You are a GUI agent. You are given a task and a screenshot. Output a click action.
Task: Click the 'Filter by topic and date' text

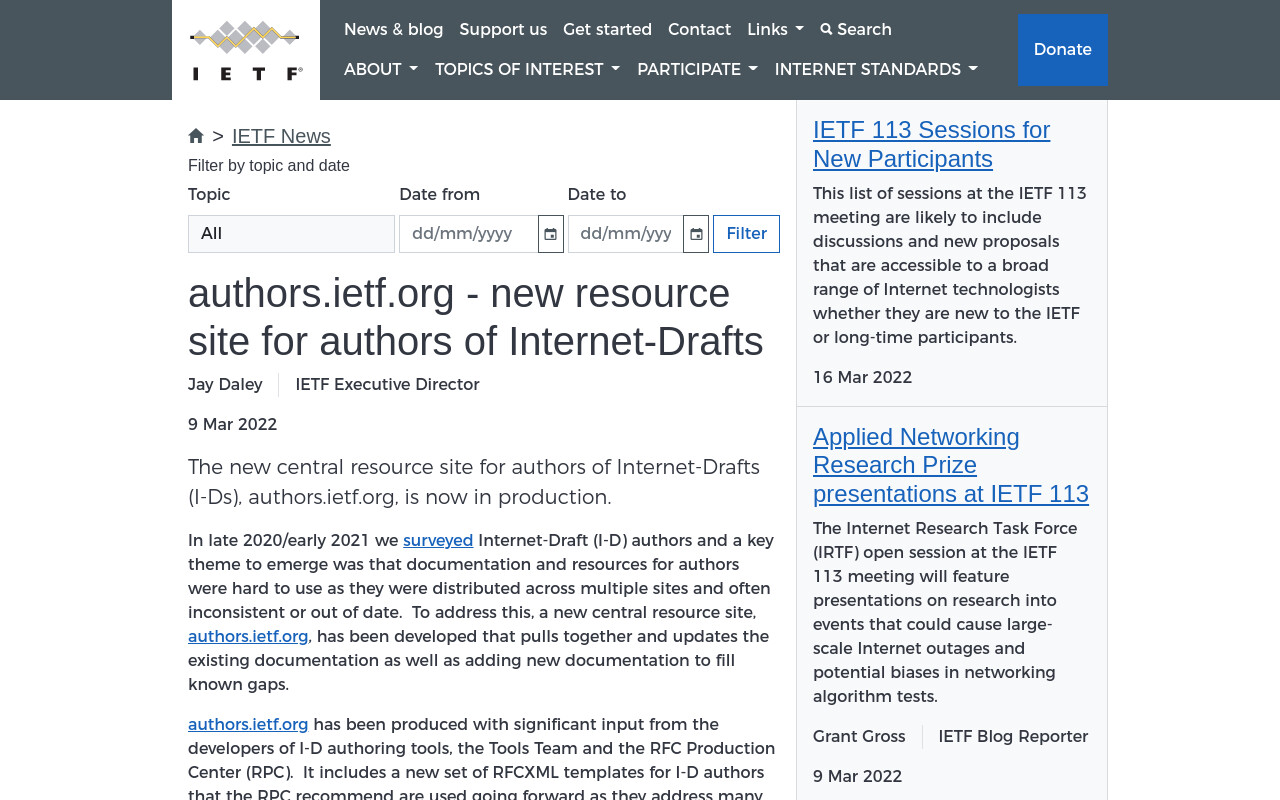pos(269,166)
